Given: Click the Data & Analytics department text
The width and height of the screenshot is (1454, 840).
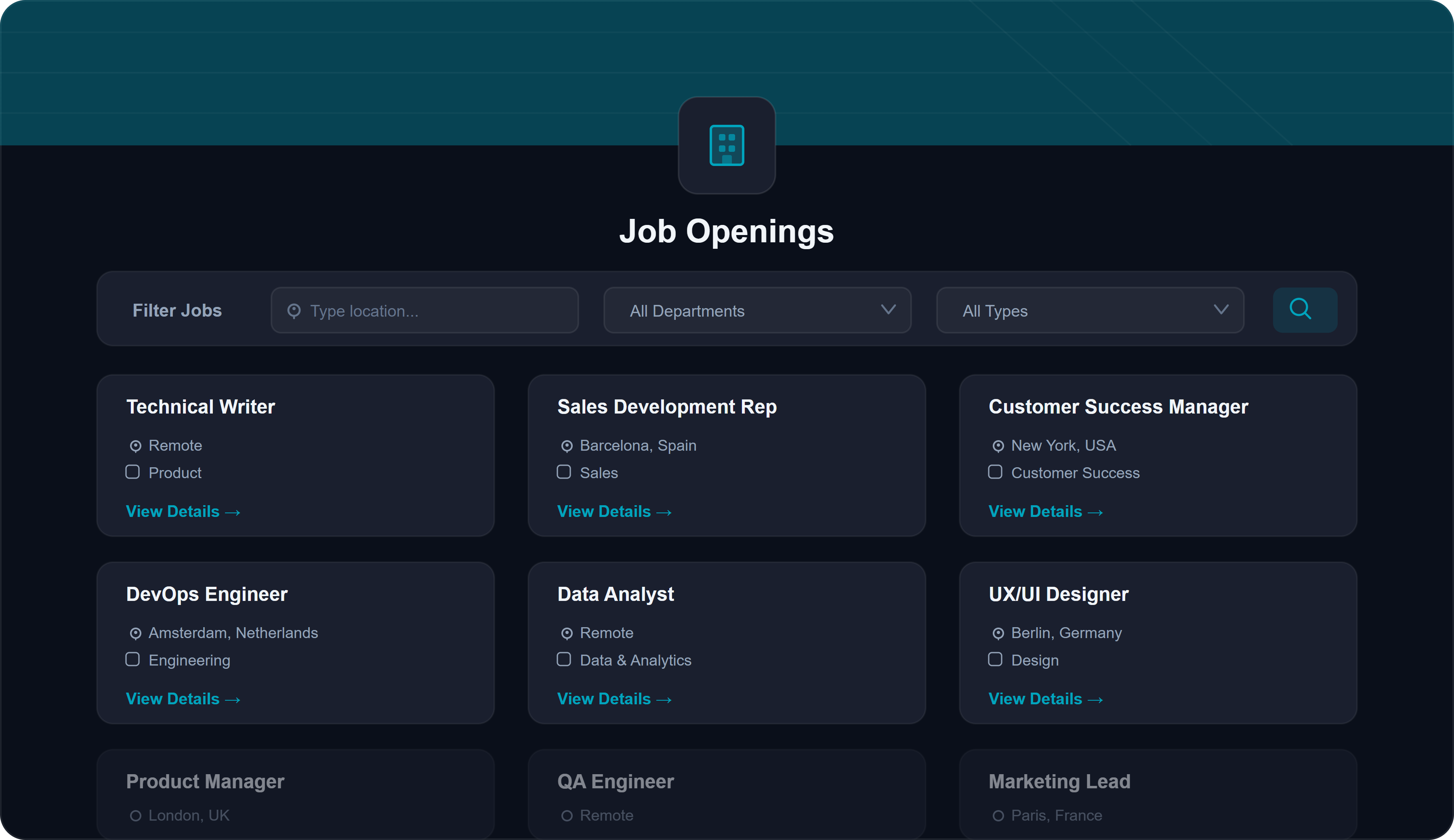Looking at the screenshot, I should [x=635, y=661].
